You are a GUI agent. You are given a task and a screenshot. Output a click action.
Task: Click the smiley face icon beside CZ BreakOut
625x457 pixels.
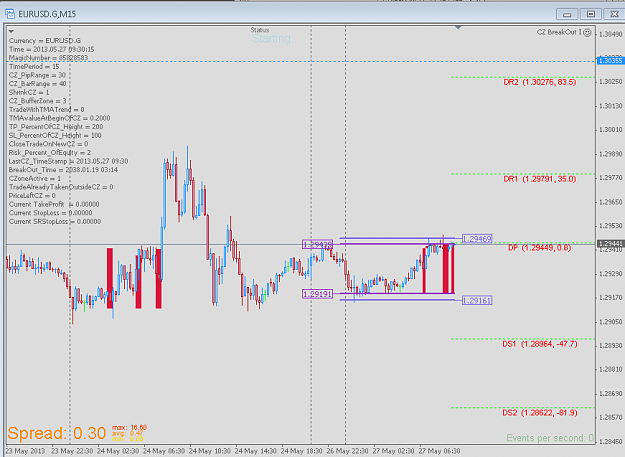tap(587, 33)
